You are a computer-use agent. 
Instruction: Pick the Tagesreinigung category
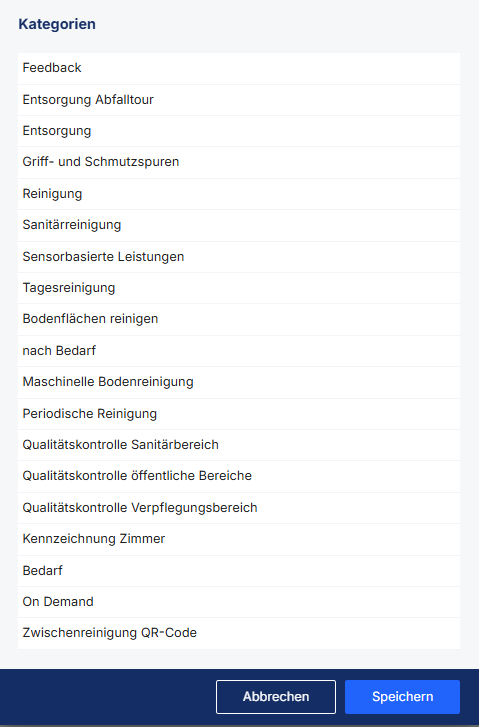tap(239, 288)
